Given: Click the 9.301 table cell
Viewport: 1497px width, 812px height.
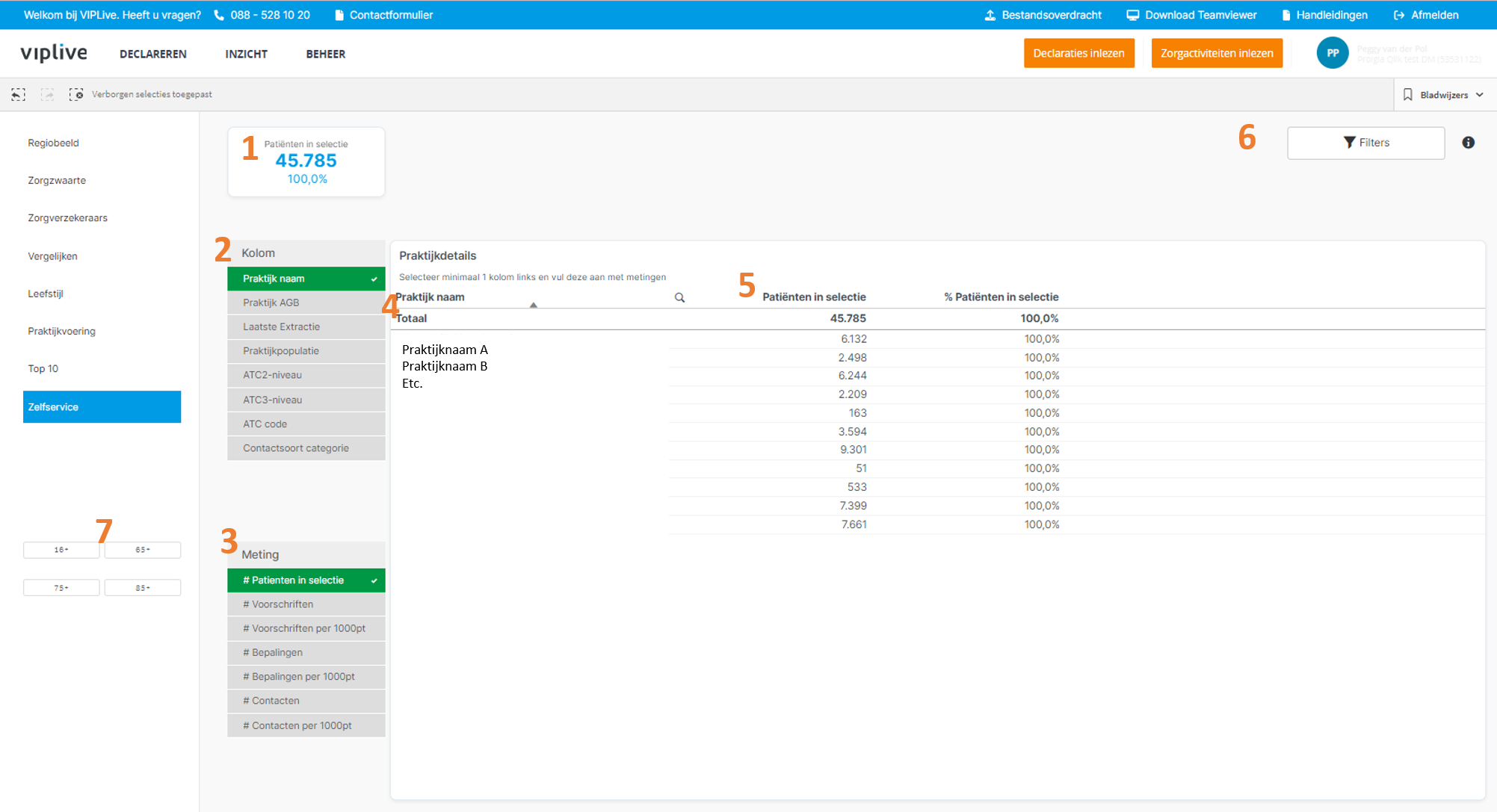Looking at the screenshot, I should click(x=854, y=450).
